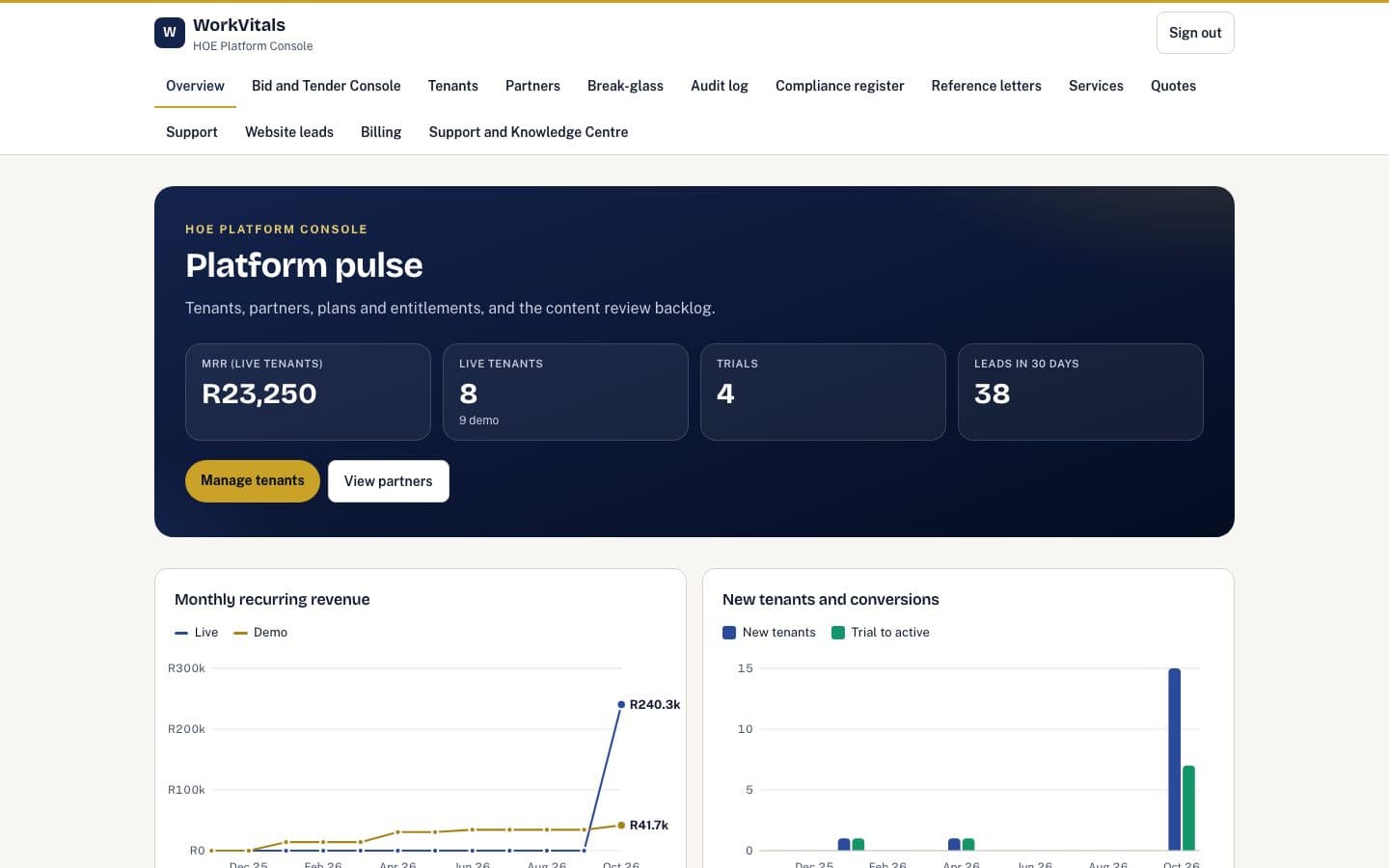Select the Live Tenants stat card
Viewport: 1389px width, 868px height.
565,392
